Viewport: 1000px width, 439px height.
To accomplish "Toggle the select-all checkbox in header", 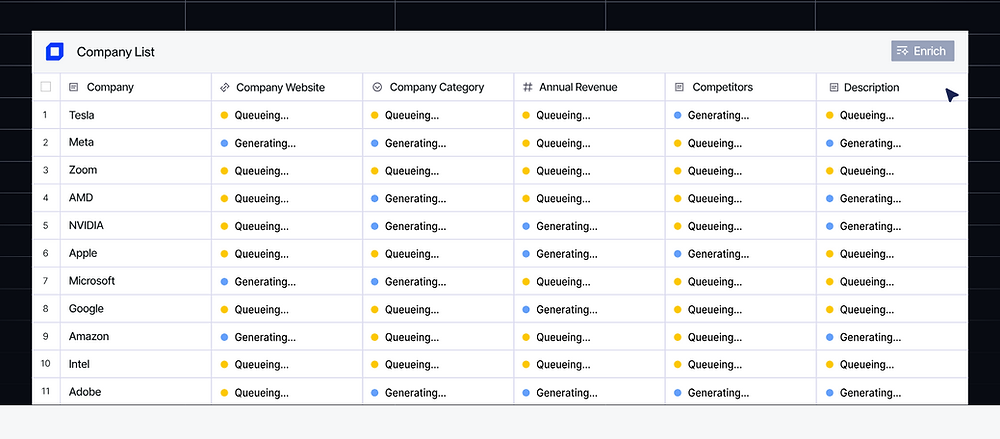I will tap(46, 87).
